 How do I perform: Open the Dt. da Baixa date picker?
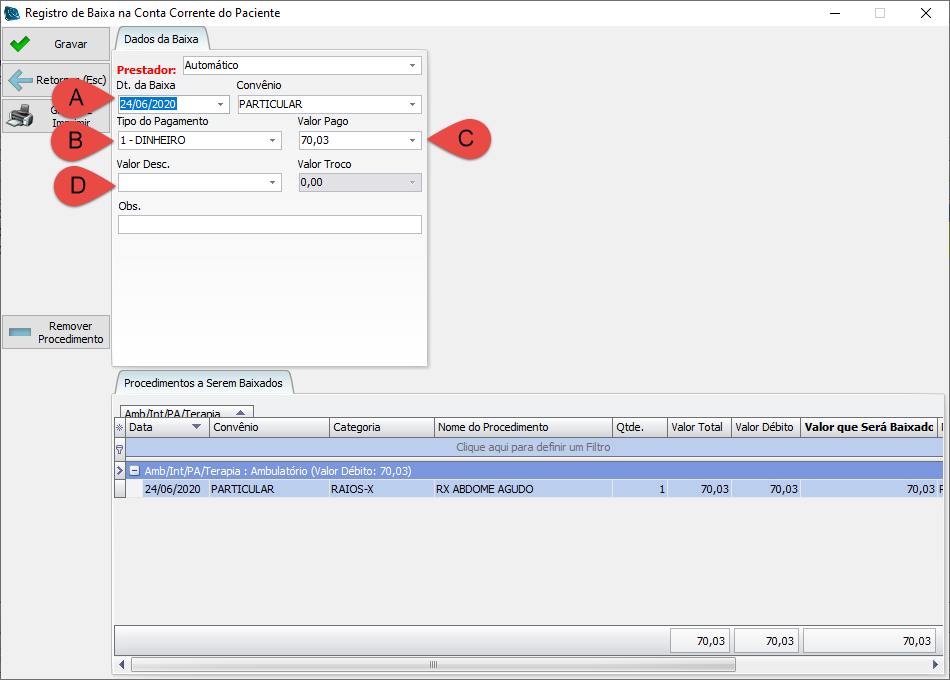[220, 104]
